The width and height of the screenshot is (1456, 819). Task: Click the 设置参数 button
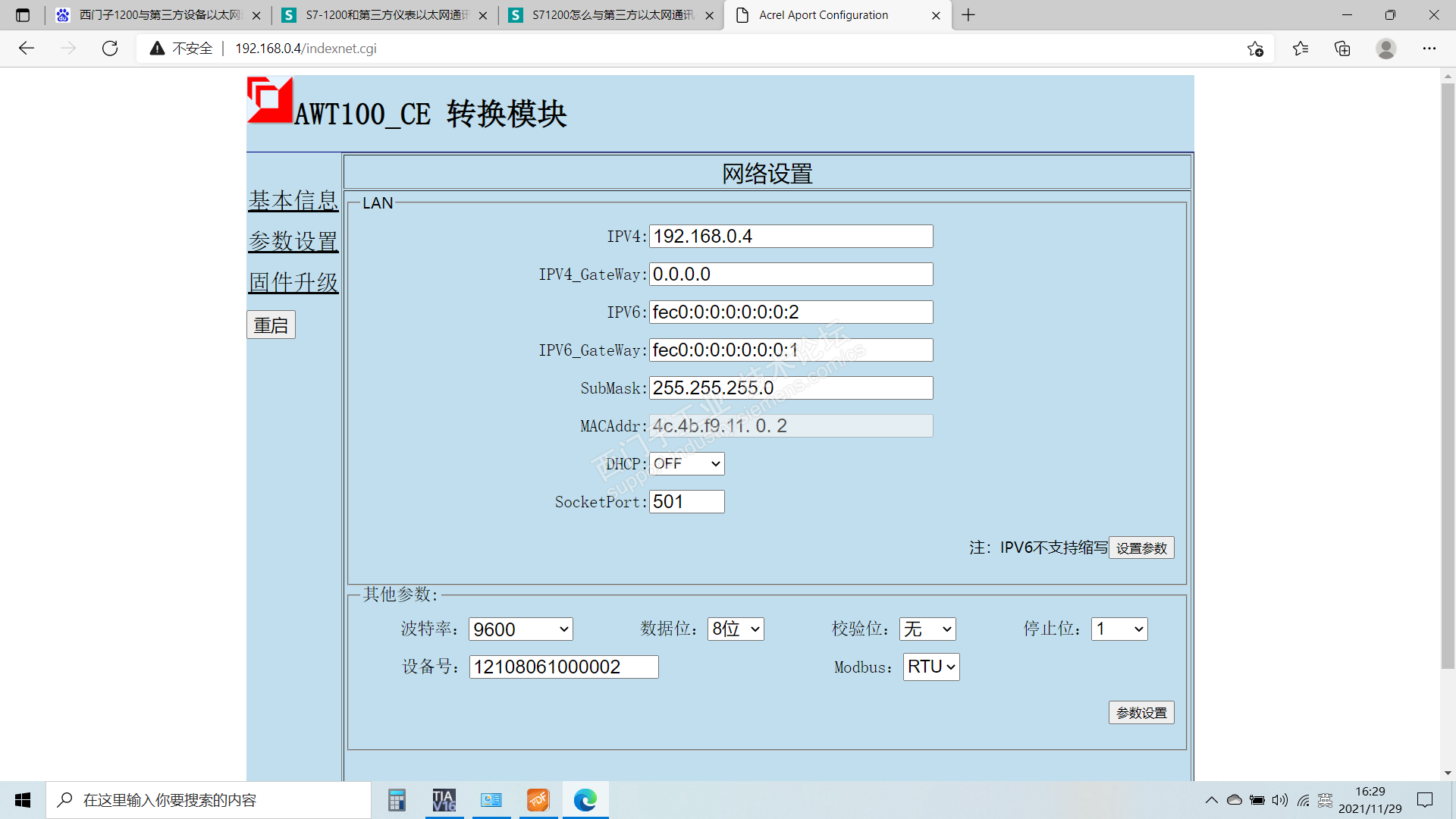tap(1141, 548)
